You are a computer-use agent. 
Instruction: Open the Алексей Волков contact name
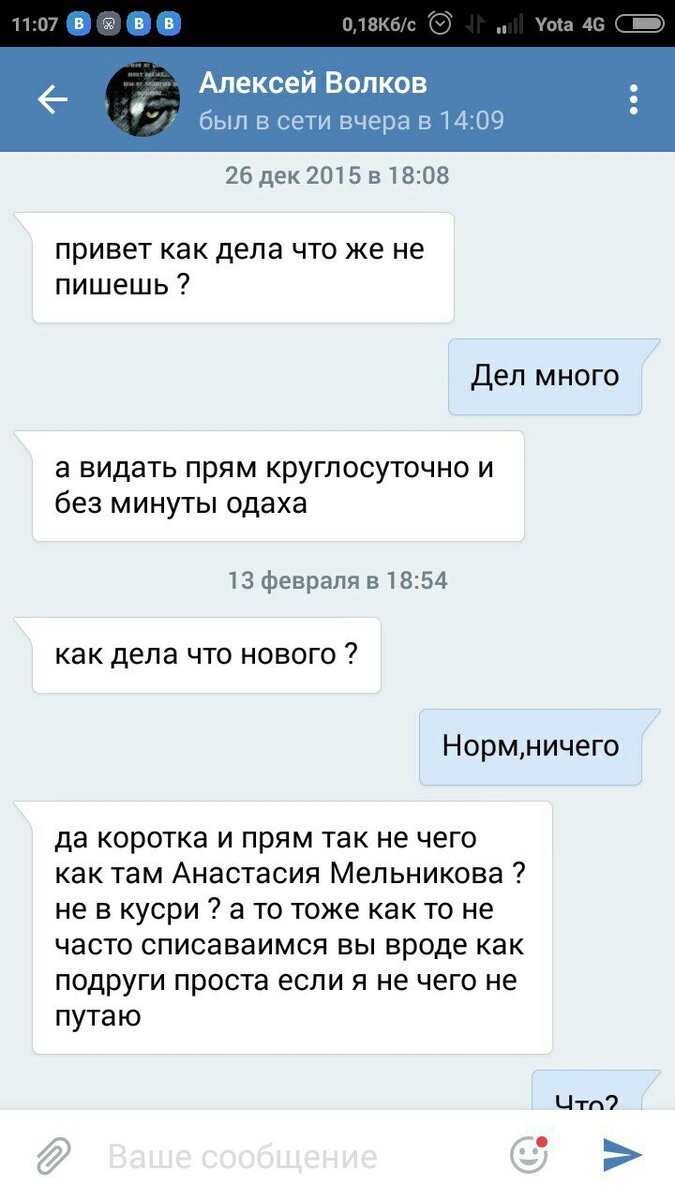313,82
